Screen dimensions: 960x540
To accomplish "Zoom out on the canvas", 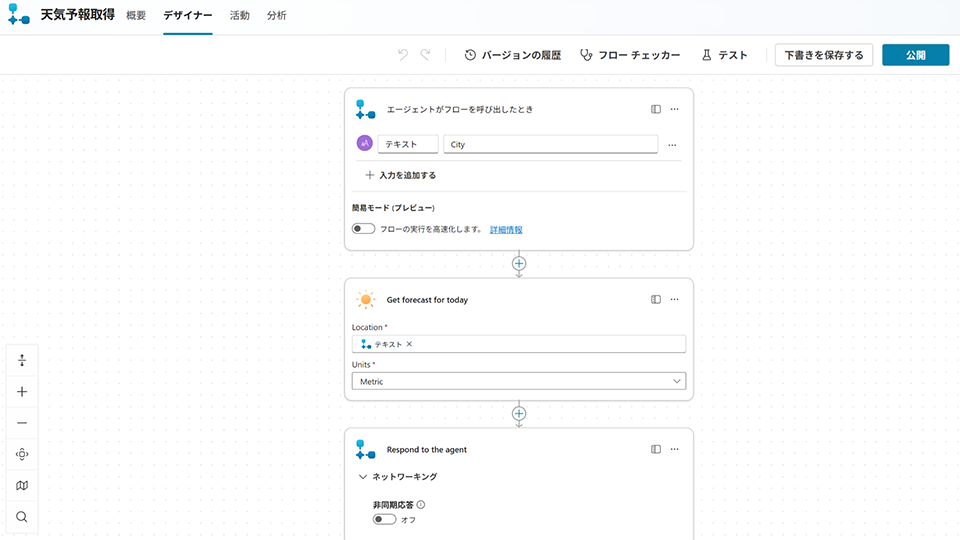I will [x=22, y=422].
